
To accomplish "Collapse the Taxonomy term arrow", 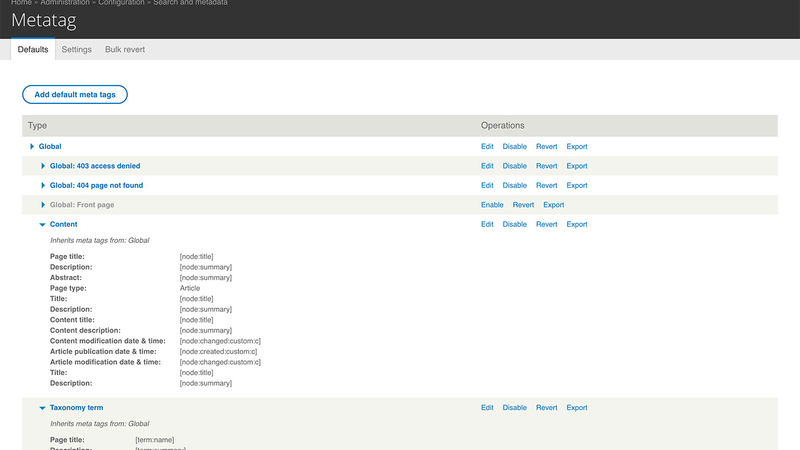I will point(42,408).
